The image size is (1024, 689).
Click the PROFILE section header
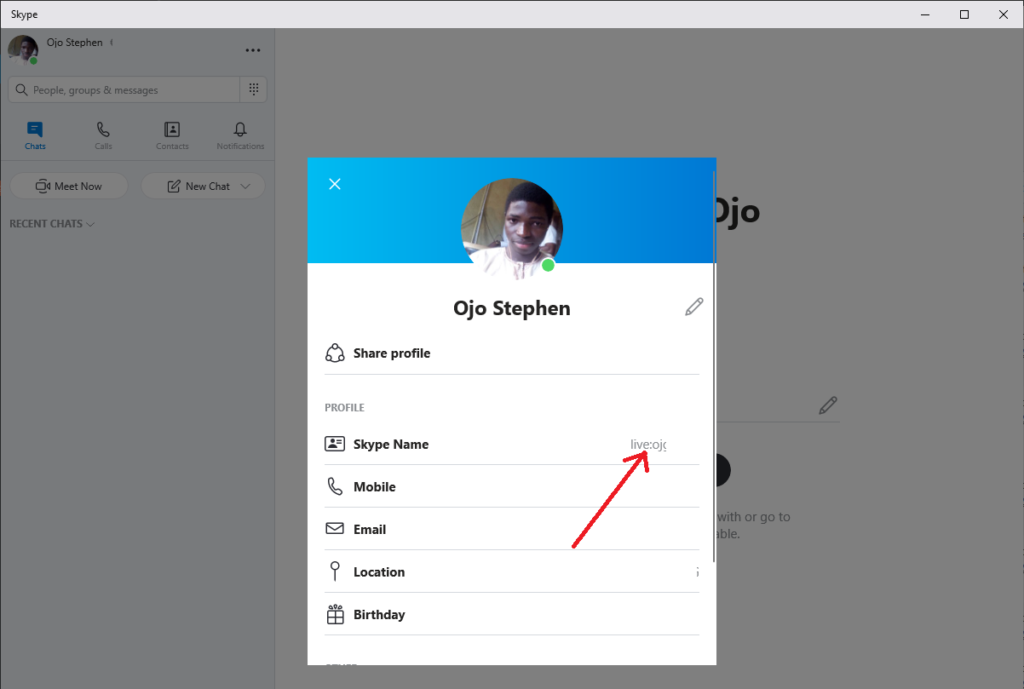click(344, 408)
